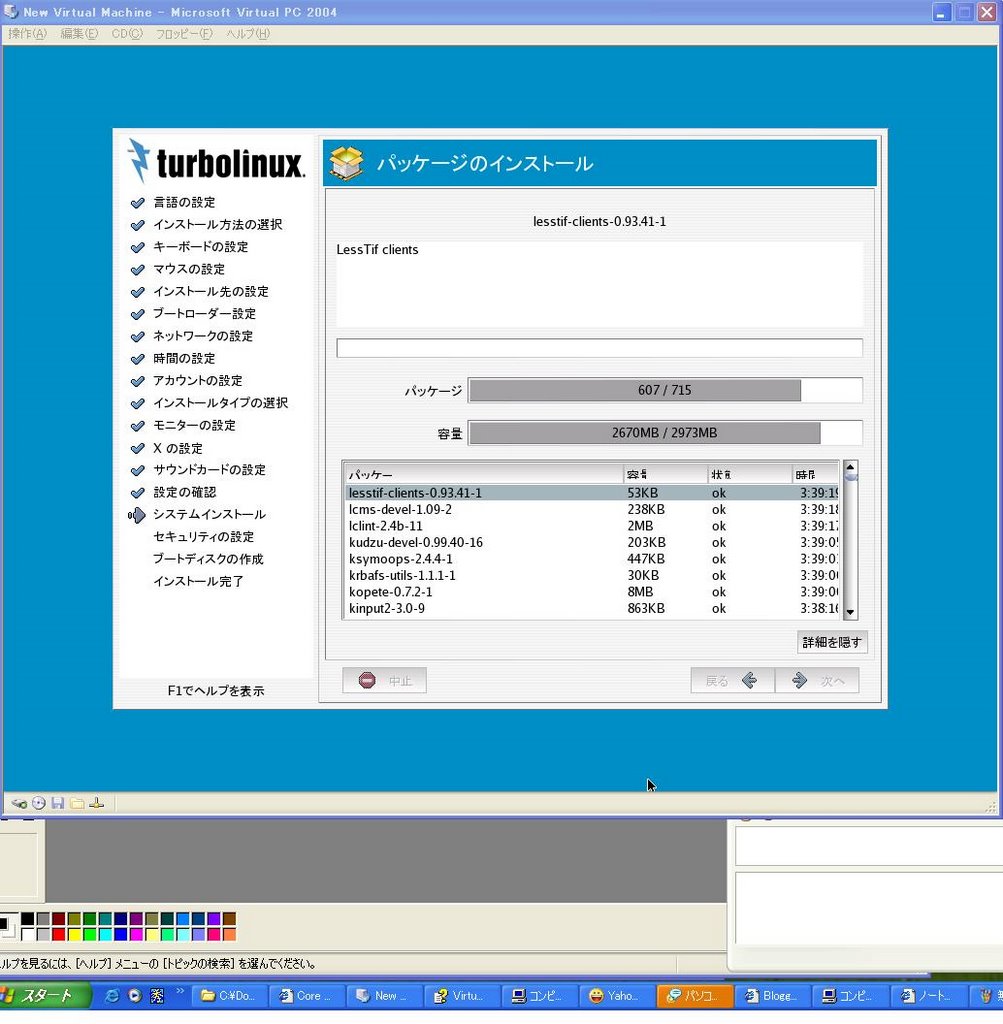This screenshot has height=1024, width=1003.
Task: Click the システムインストール step in the sidebar
Action: point(209,515)
